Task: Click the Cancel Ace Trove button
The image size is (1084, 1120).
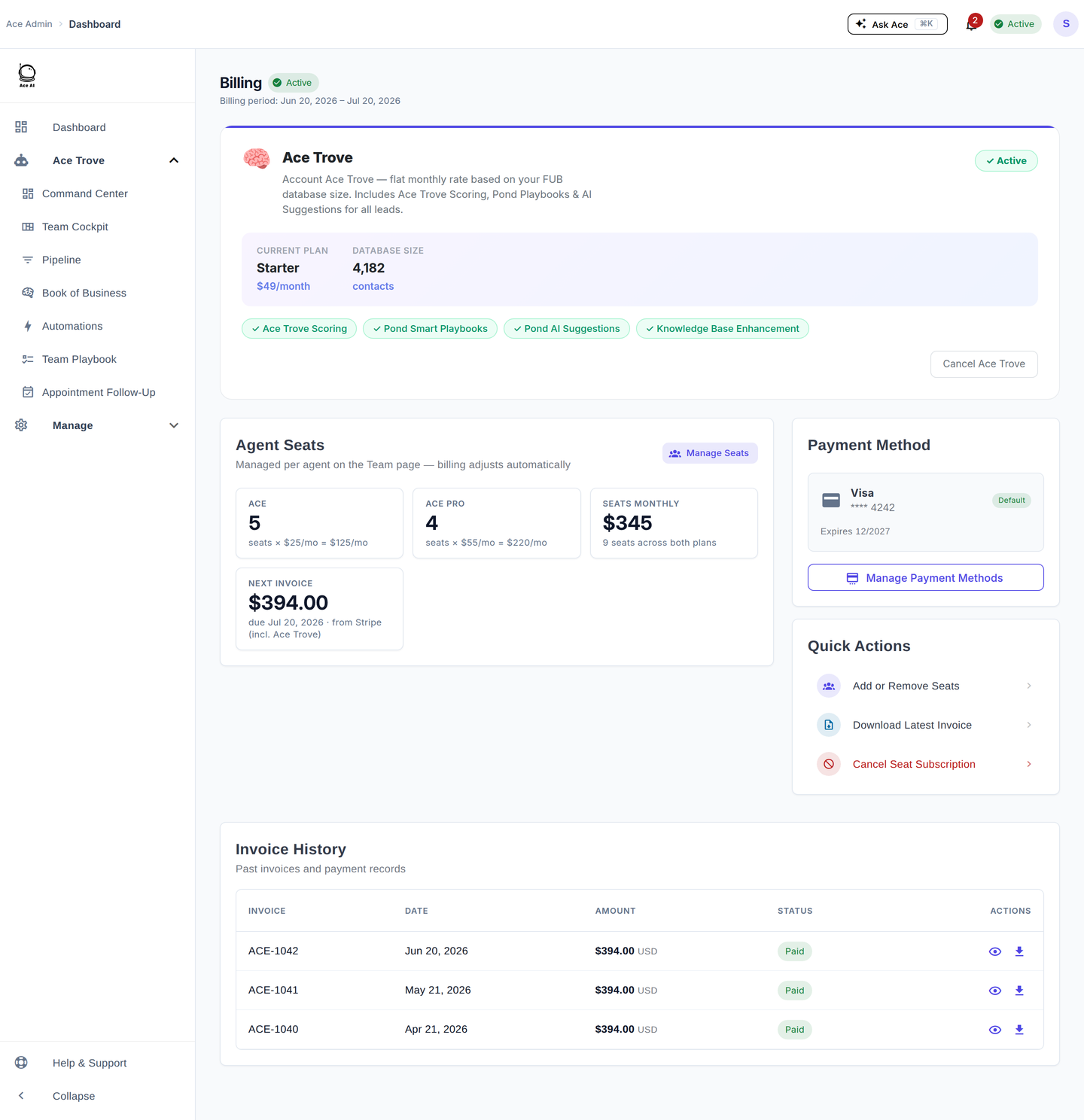Action: (984, 364)
